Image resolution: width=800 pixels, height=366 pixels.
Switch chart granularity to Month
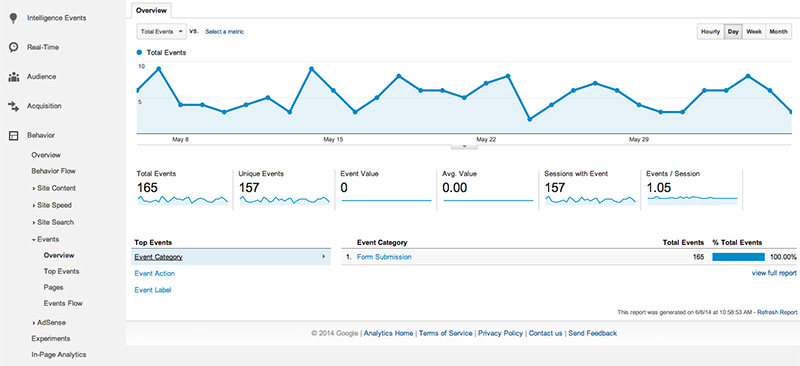(778, 32)
